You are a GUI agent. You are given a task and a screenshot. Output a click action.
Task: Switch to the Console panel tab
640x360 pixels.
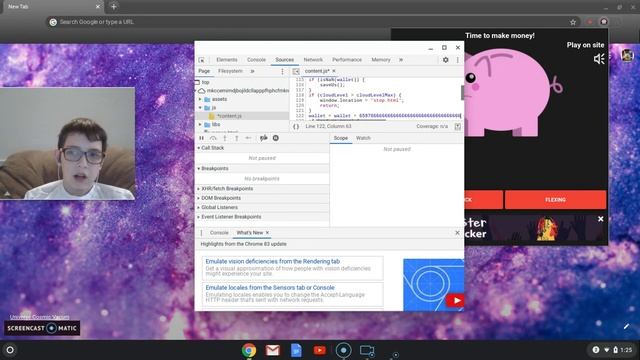[x=256, y=60]
